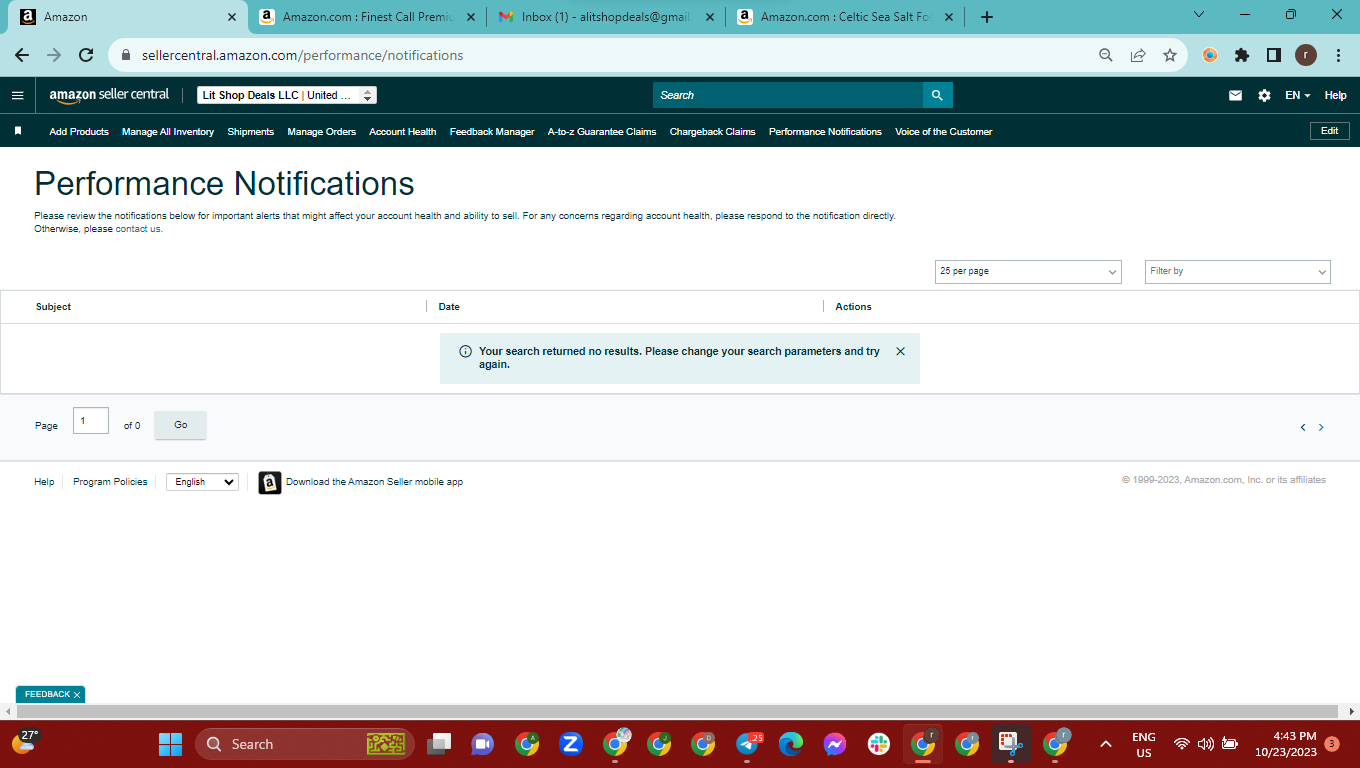The height and width of the screenshot is (768, 1360).
Task: Open the English footer language select
Action: (202, 482)
